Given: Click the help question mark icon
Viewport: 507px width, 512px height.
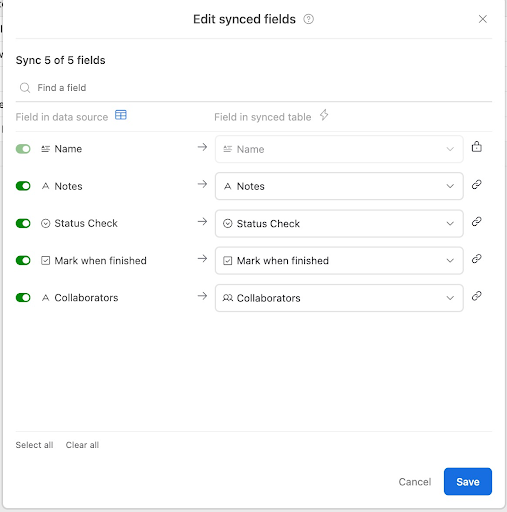Looking at the screenshot, I should pos(308,19).
